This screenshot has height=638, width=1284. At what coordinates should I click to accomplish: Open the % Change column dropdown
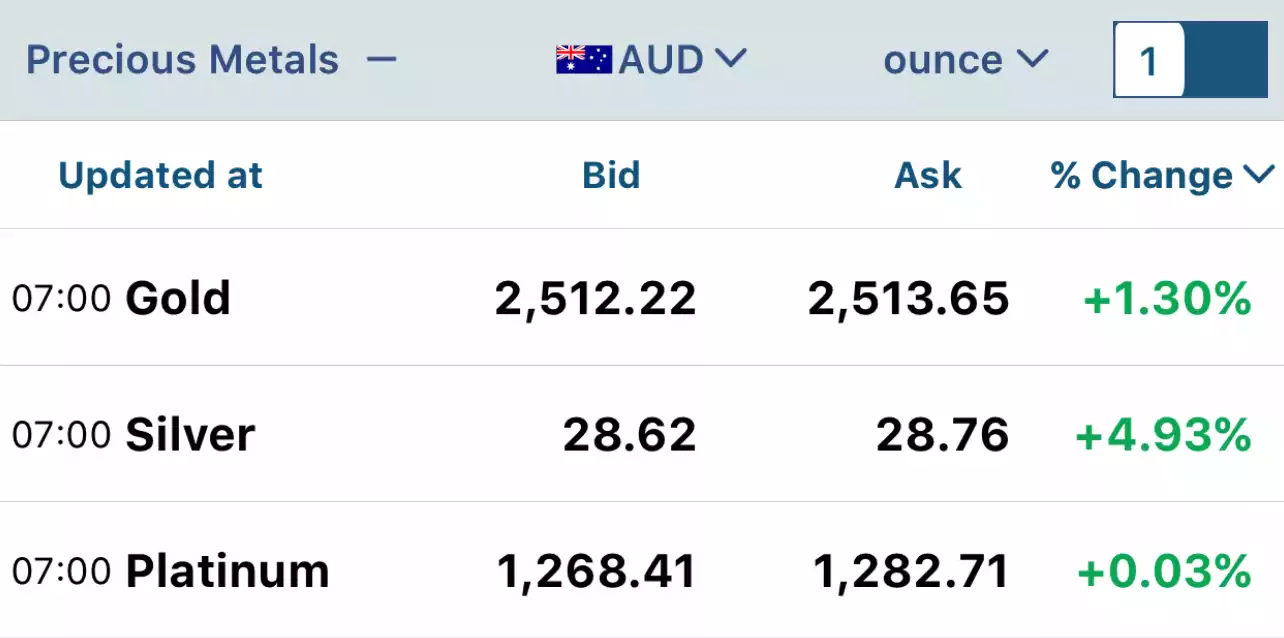tap(1163, 176)
